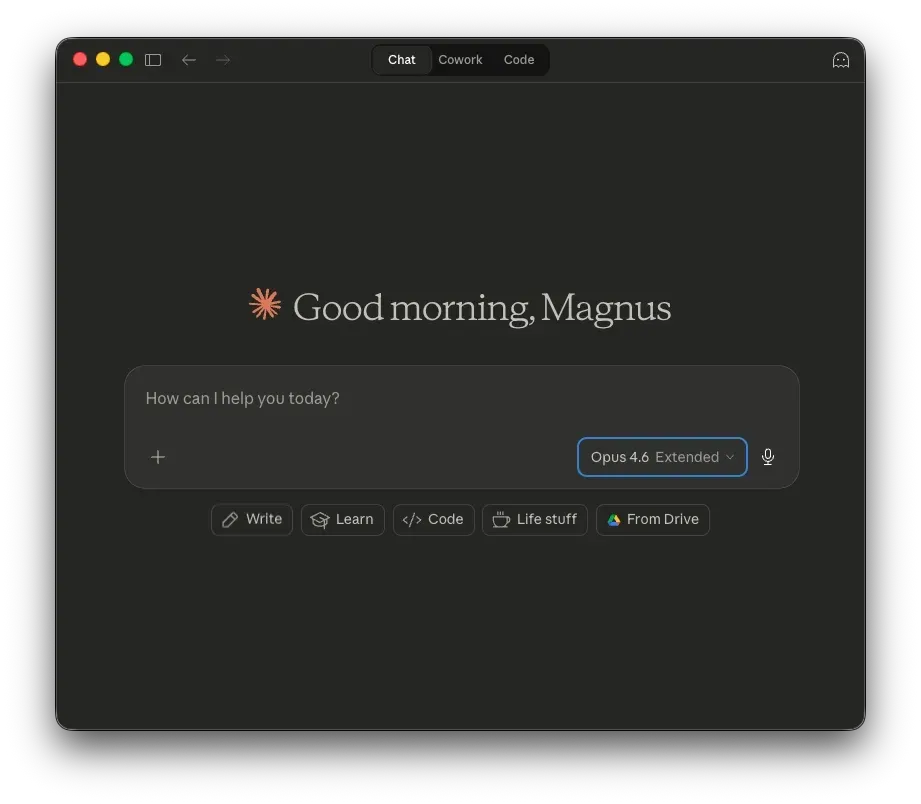Click the orange Claude starburst logo

tap(265, 304)
